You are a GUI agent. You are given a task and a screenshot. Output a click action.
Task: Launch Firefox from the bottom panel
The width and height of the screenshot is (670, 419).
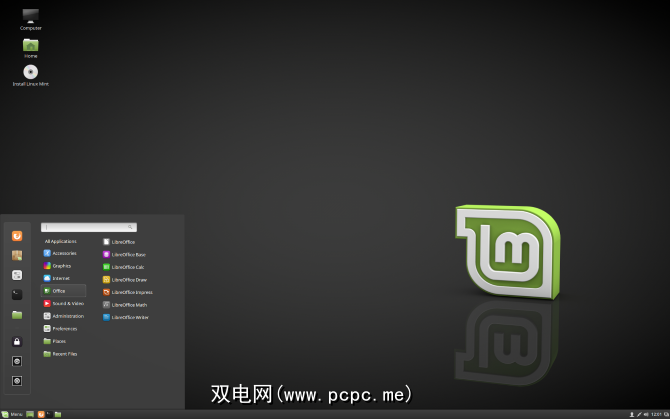[x=41, y=414]
